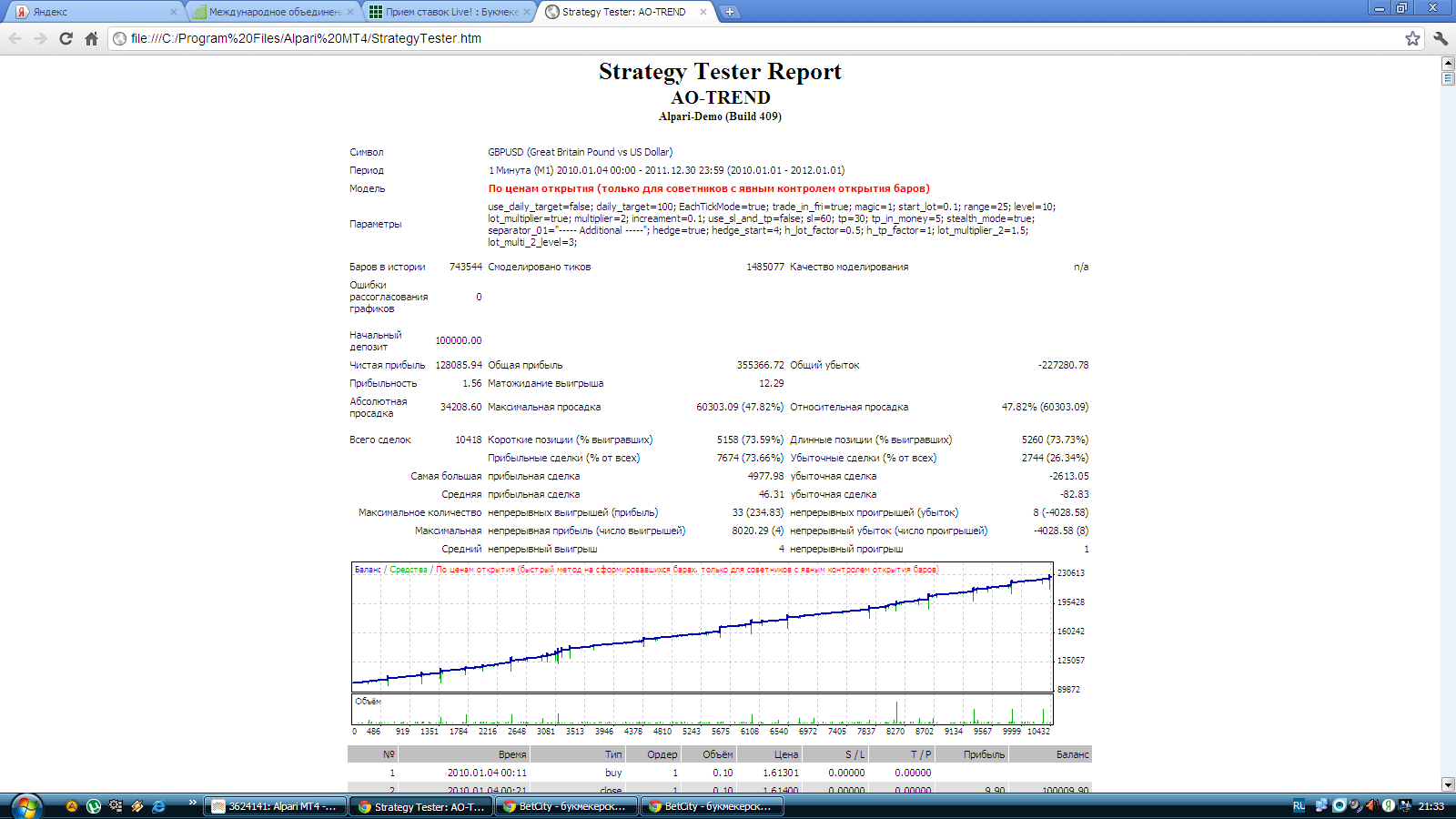The width and height of the screenshot is (1456, 819).
Task: Switch to the Прием ставок Live tab
Action: (450, 12)
